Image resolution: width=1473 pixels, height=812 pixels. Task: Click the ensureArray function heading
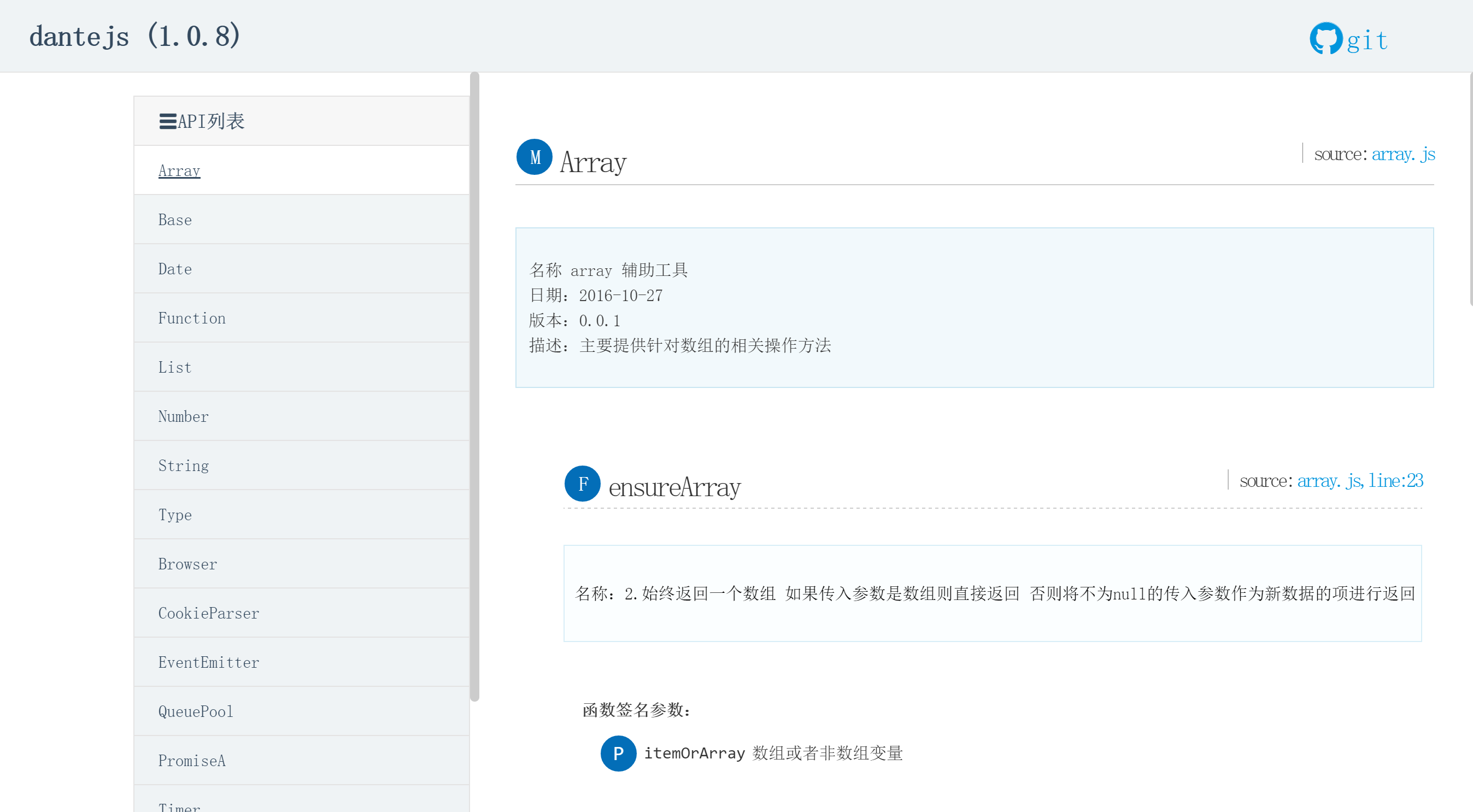click(x=675, y=487)
